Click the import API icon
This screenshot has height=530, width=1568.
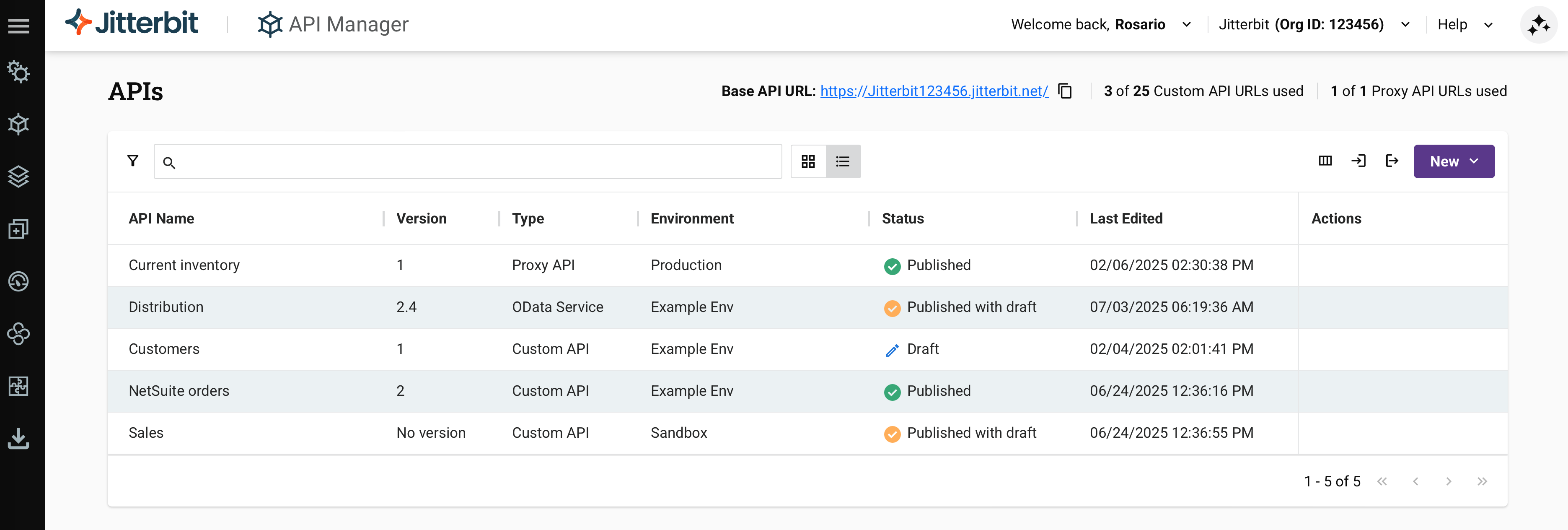click(1358, 161)
